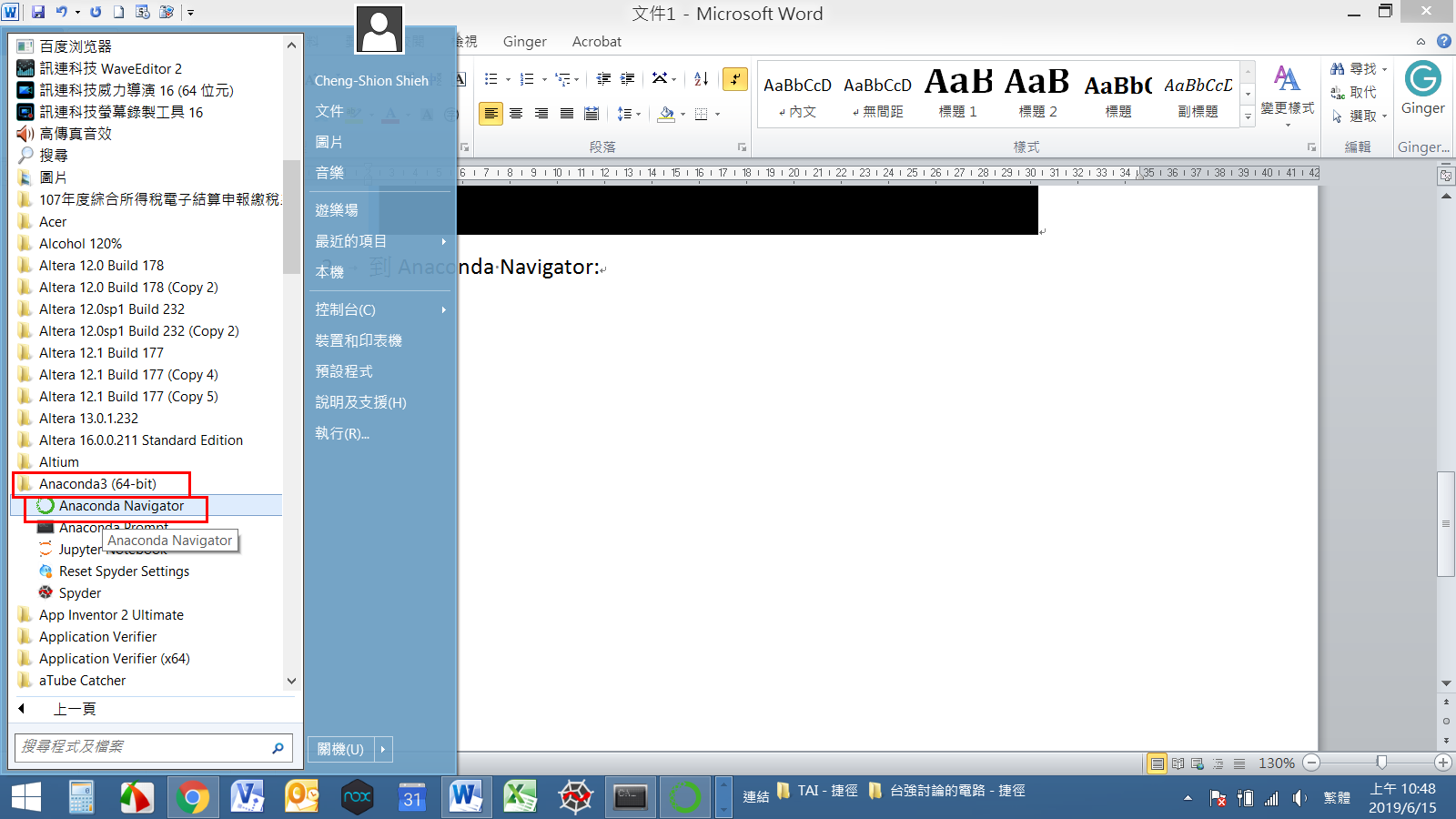
Task: Click 取代 replace button
Action: 1354,93
